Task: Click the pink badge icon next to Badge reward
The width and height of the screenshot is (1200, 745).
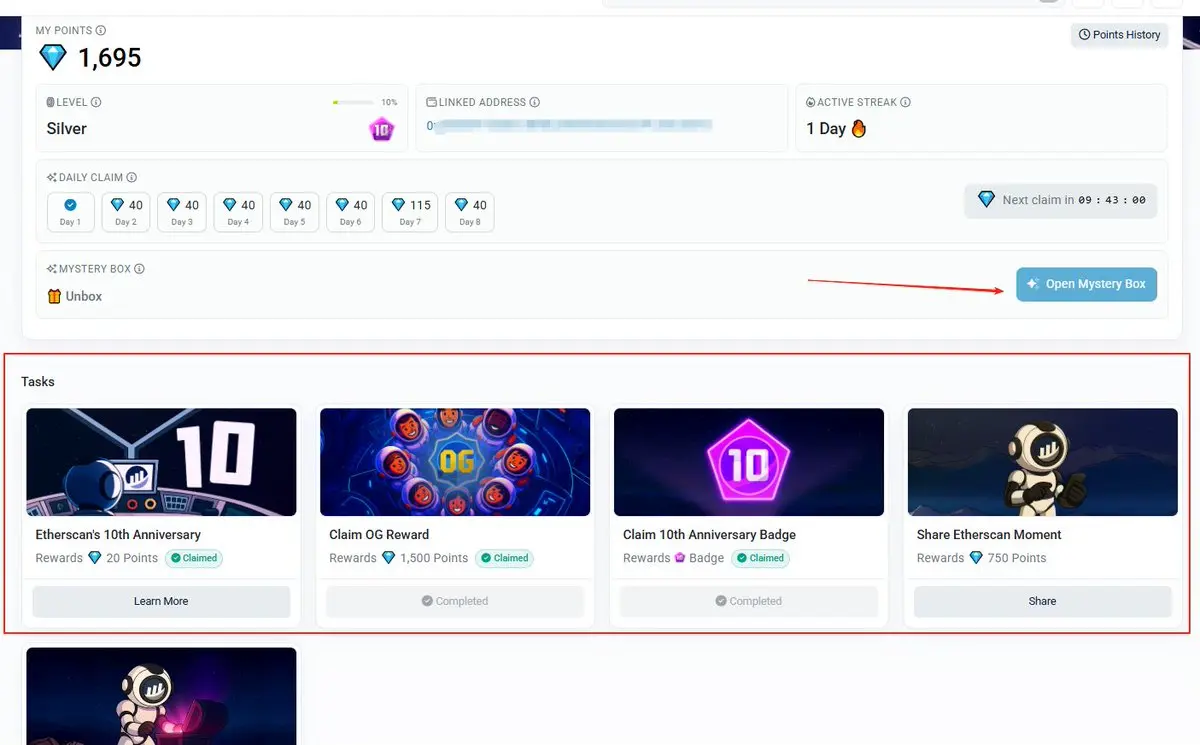Action: (679, 558)
